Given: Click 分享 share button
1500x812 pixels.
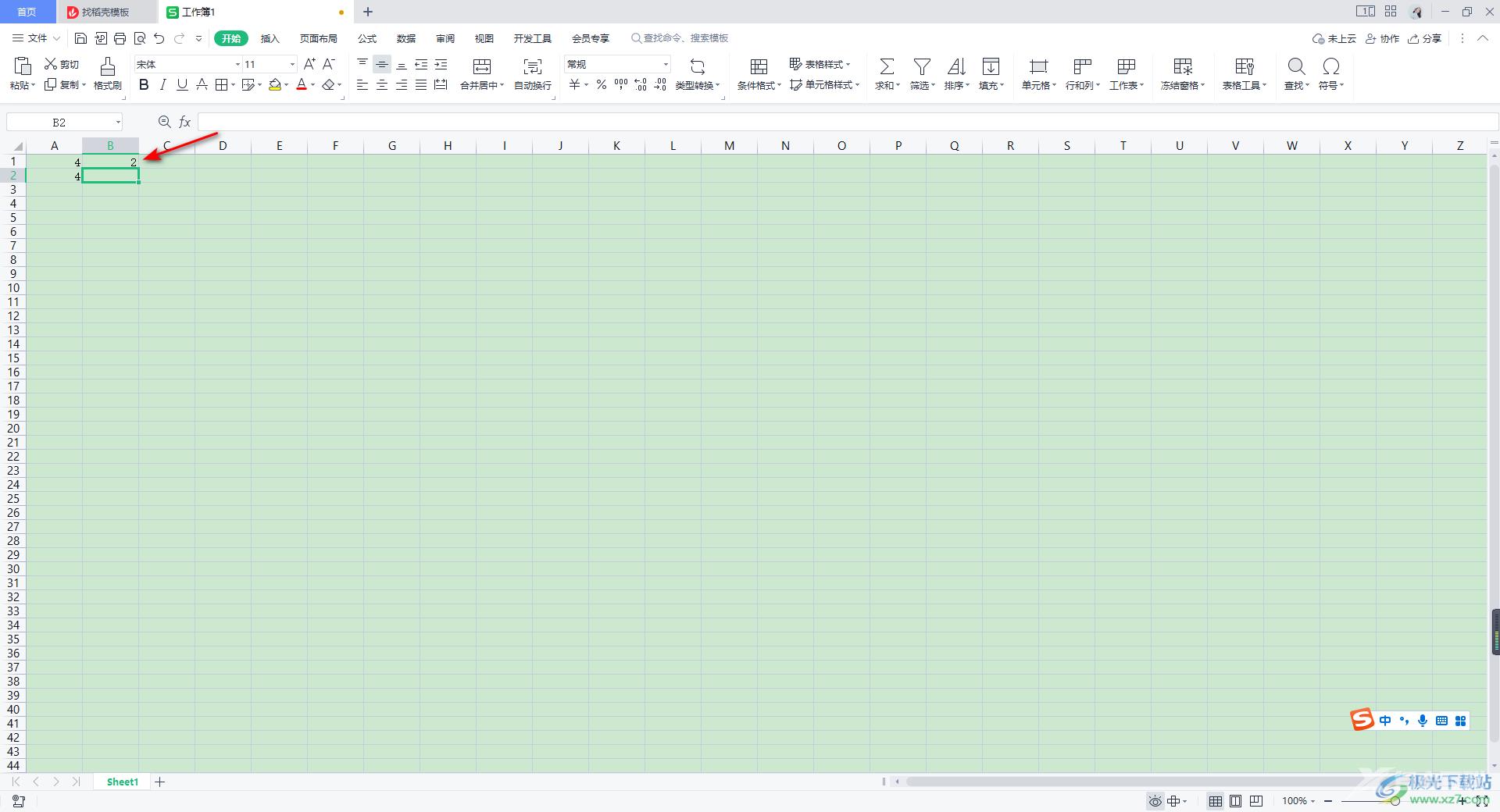Looking at the screenshot, I should pyautogui.click(x=1425, y=38).
